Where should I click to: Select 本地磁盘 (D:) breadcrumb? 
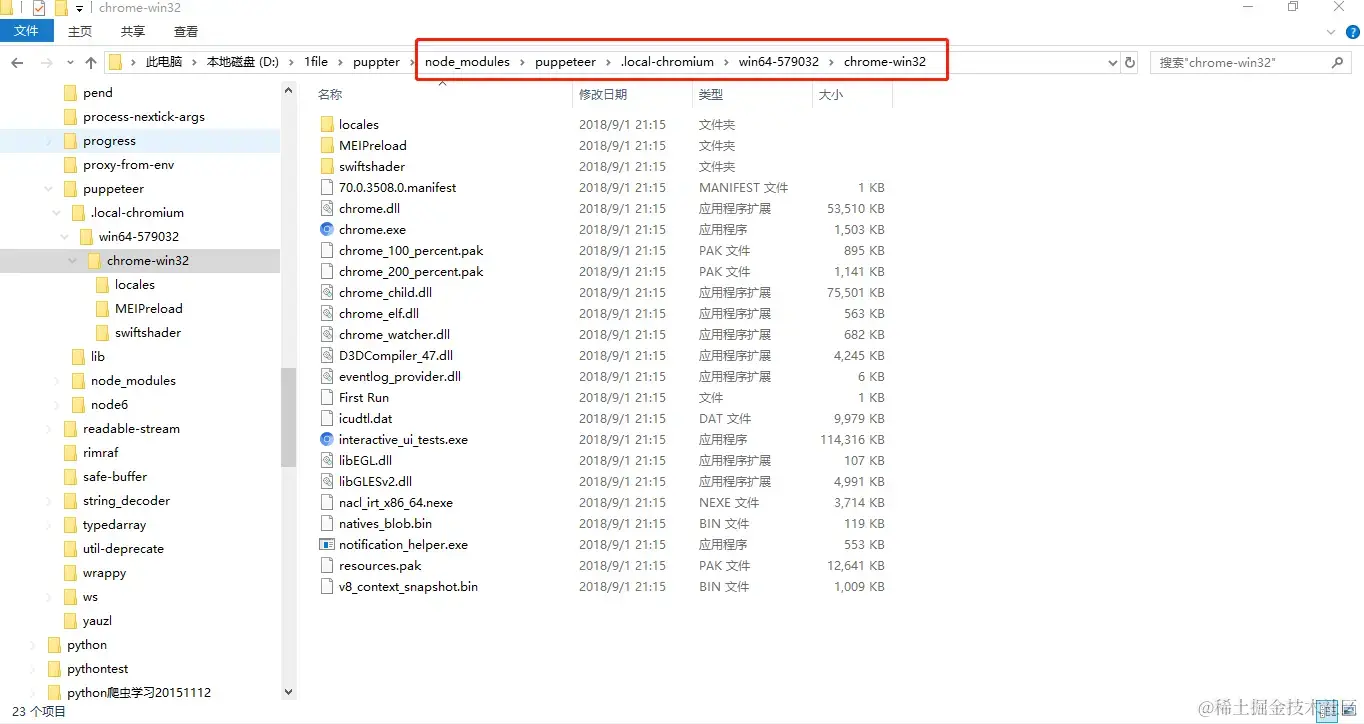tap(243, 62)
